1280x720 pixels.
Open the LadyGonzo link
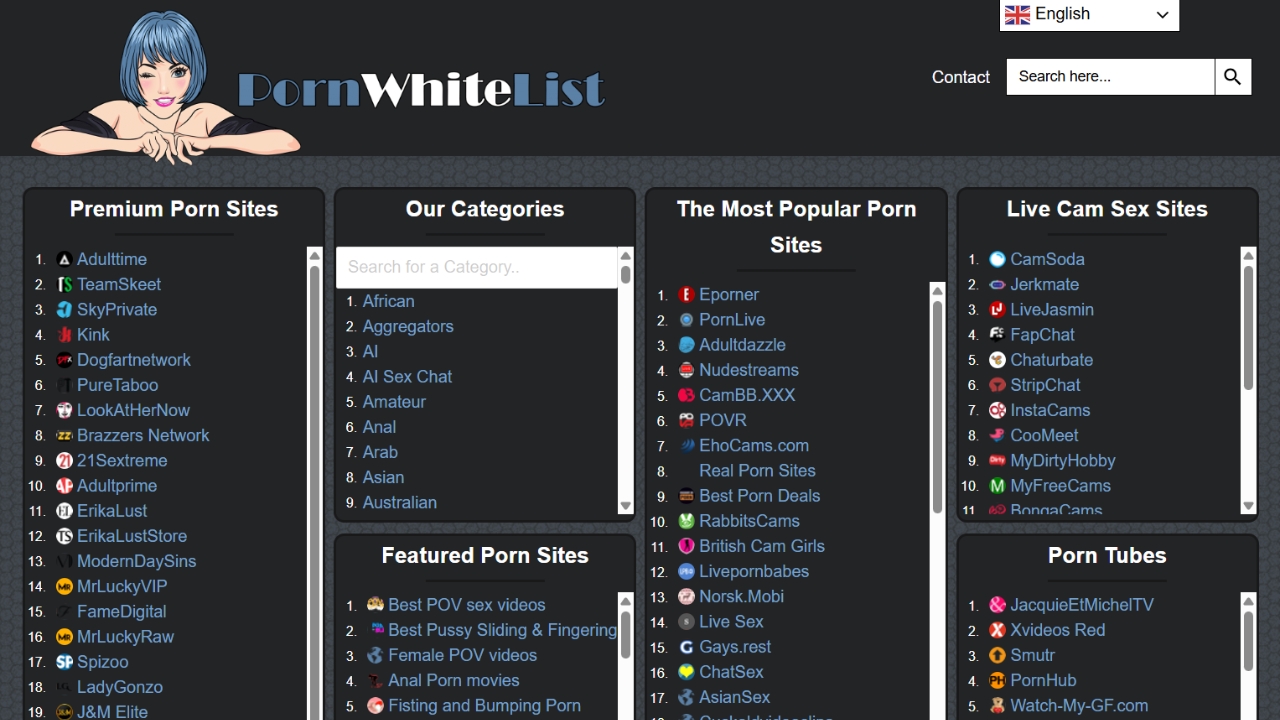pos(120,687)
